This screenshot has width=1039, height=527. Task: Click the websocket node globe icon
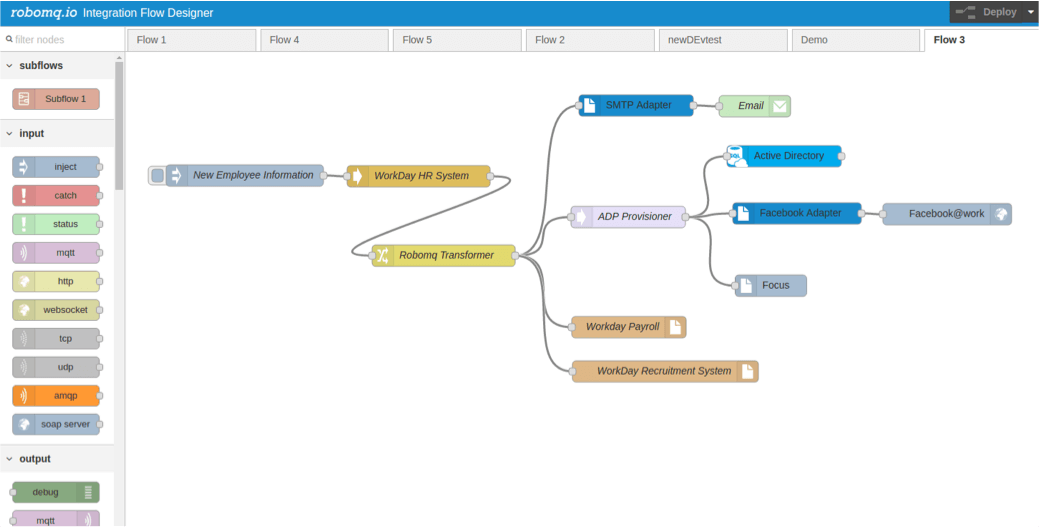(23, 310)
